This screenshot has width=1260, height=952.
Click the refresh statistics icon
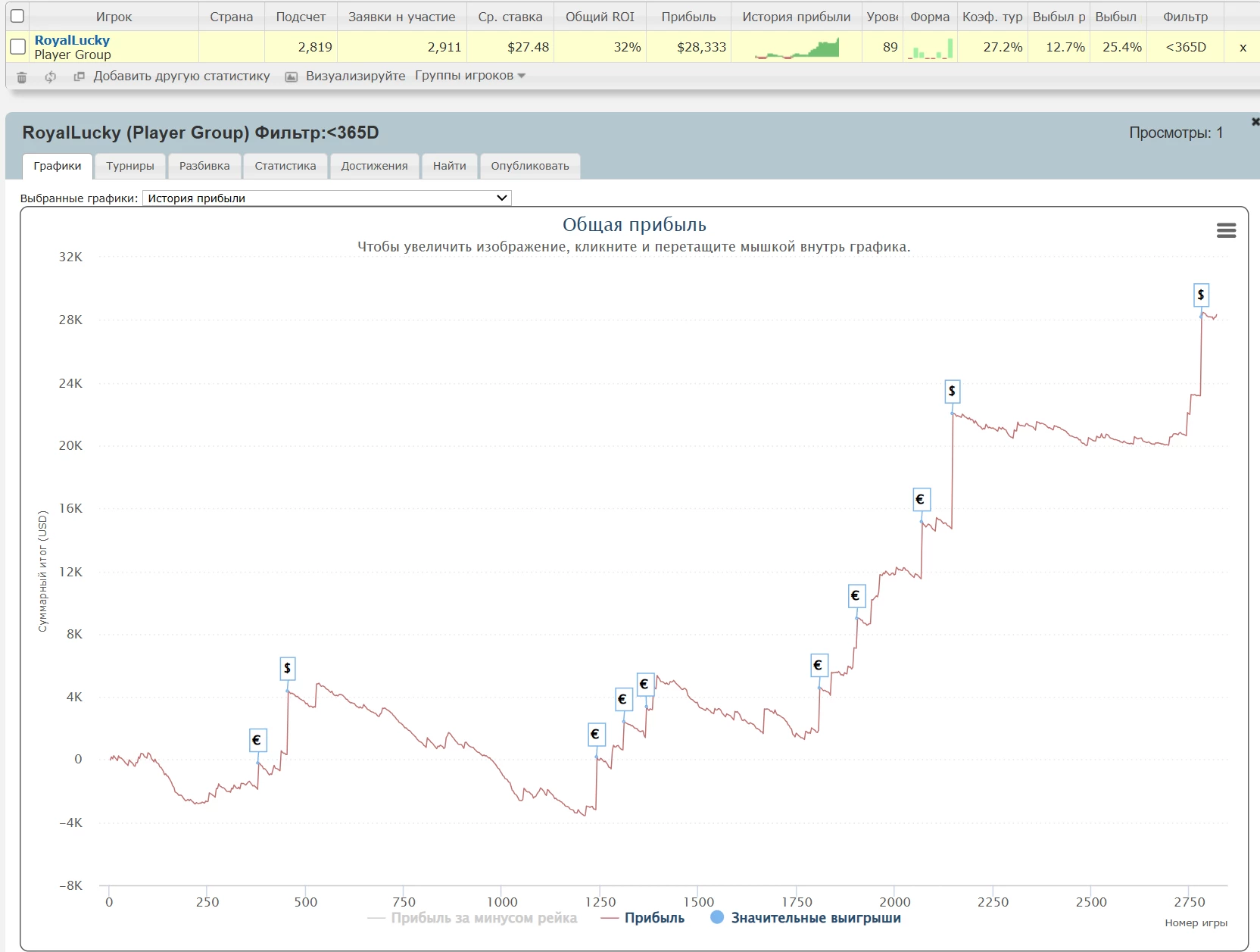[x=51, y=77]
